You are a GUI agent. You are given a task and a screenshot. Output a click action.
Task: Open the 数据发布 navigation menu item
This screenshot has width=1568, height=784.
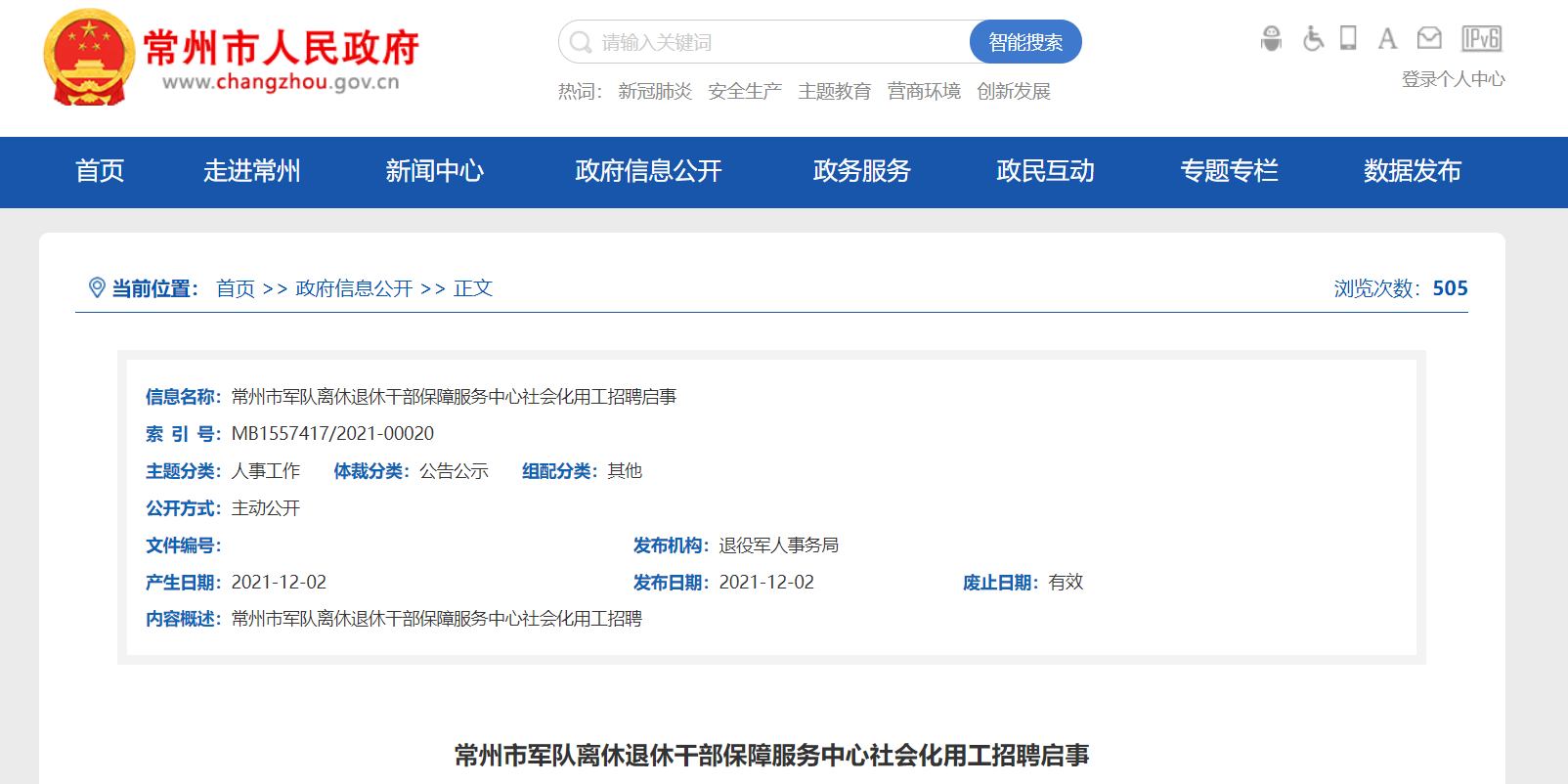pyautogui.click(x=1413, y=171)
